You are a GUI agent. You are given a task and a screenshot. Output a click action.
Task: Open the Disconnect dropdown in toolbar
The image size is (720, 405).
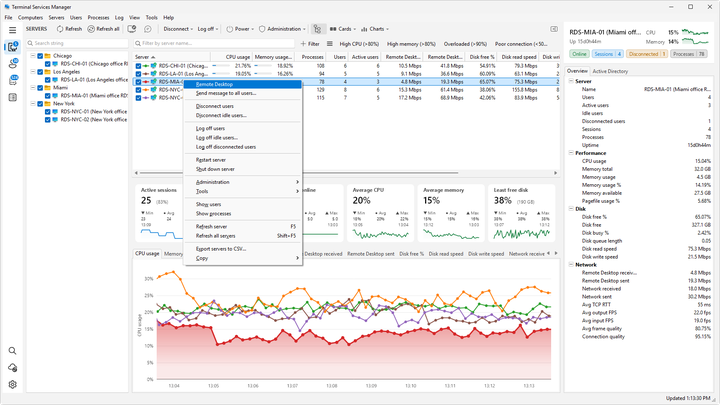[178, 29]
